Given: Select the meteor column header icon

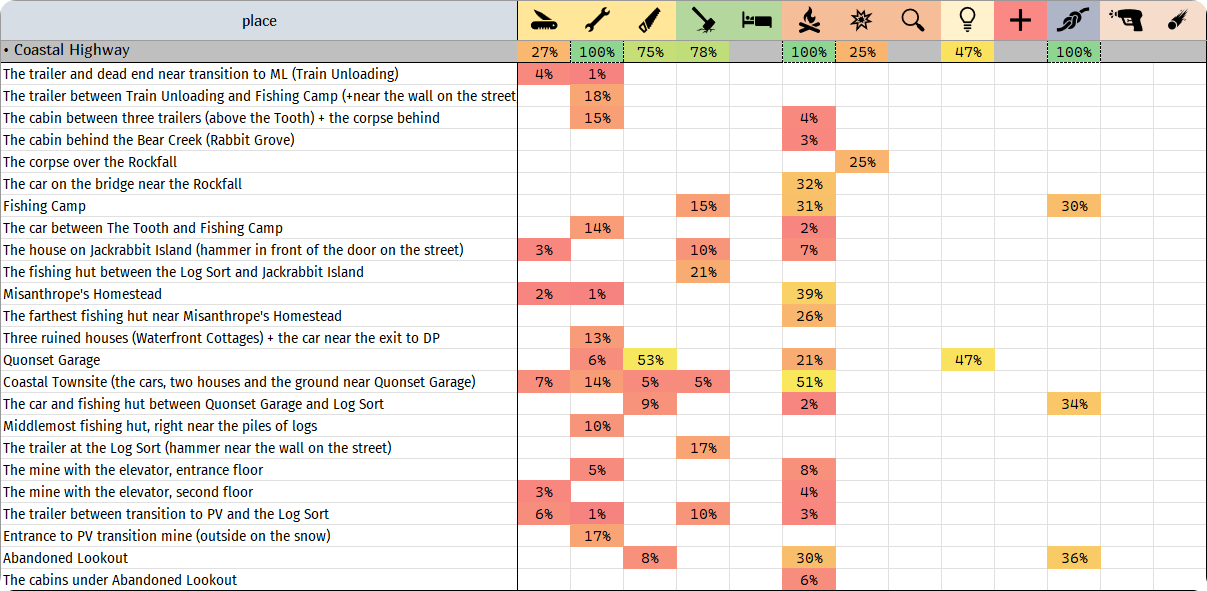Looking at the screenshot, I should 1180,20.
